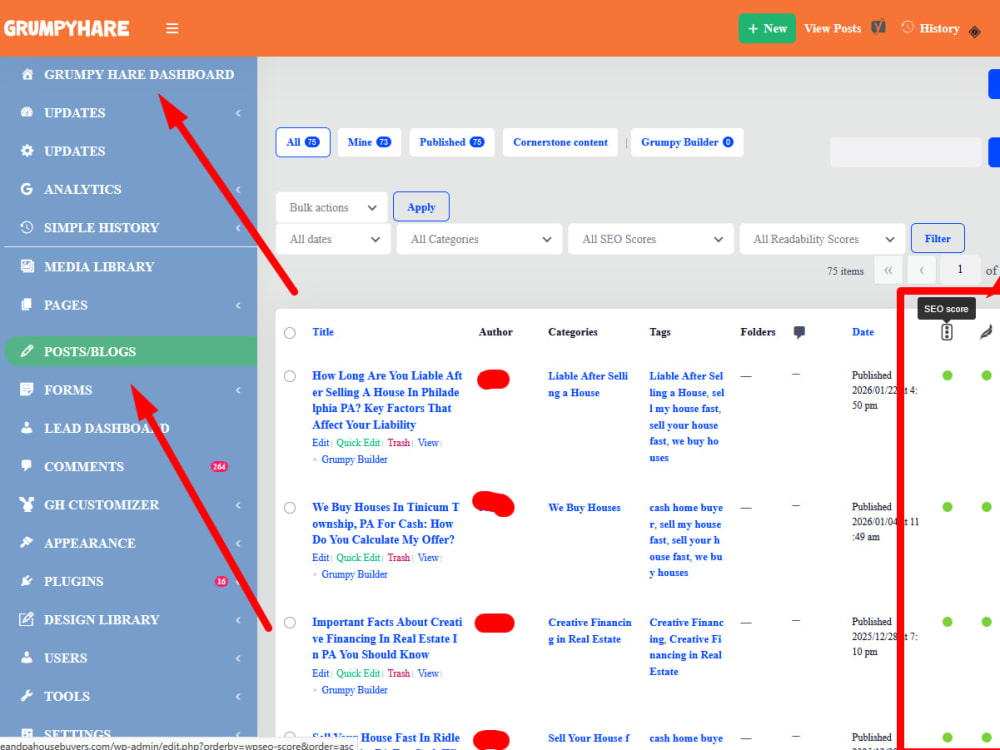The image size is (1000, 750).
Task: Click the Tools wrench icon
Action: (26, 695)
